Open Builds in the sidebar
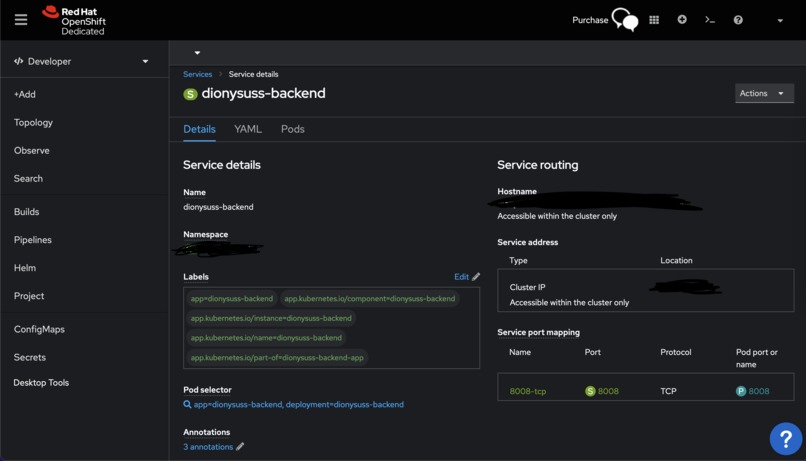 coord(26,212)
